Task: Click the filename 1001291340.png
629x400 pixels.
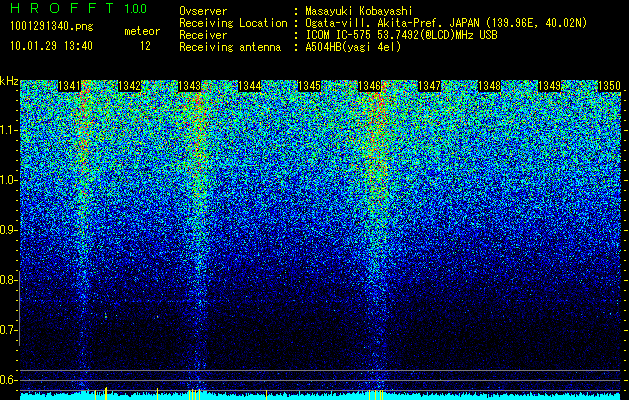Action: pos(52,27)
